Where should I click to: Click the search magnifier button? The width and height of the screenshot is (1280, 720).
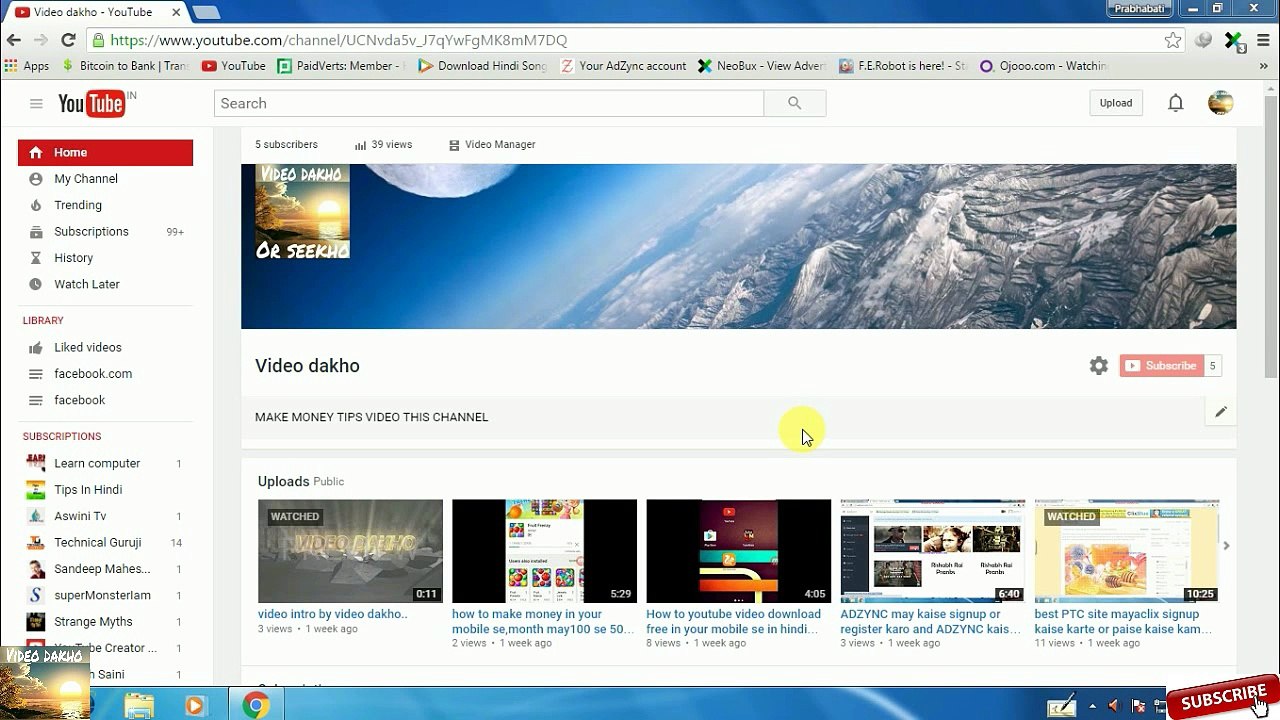point(795,103)
